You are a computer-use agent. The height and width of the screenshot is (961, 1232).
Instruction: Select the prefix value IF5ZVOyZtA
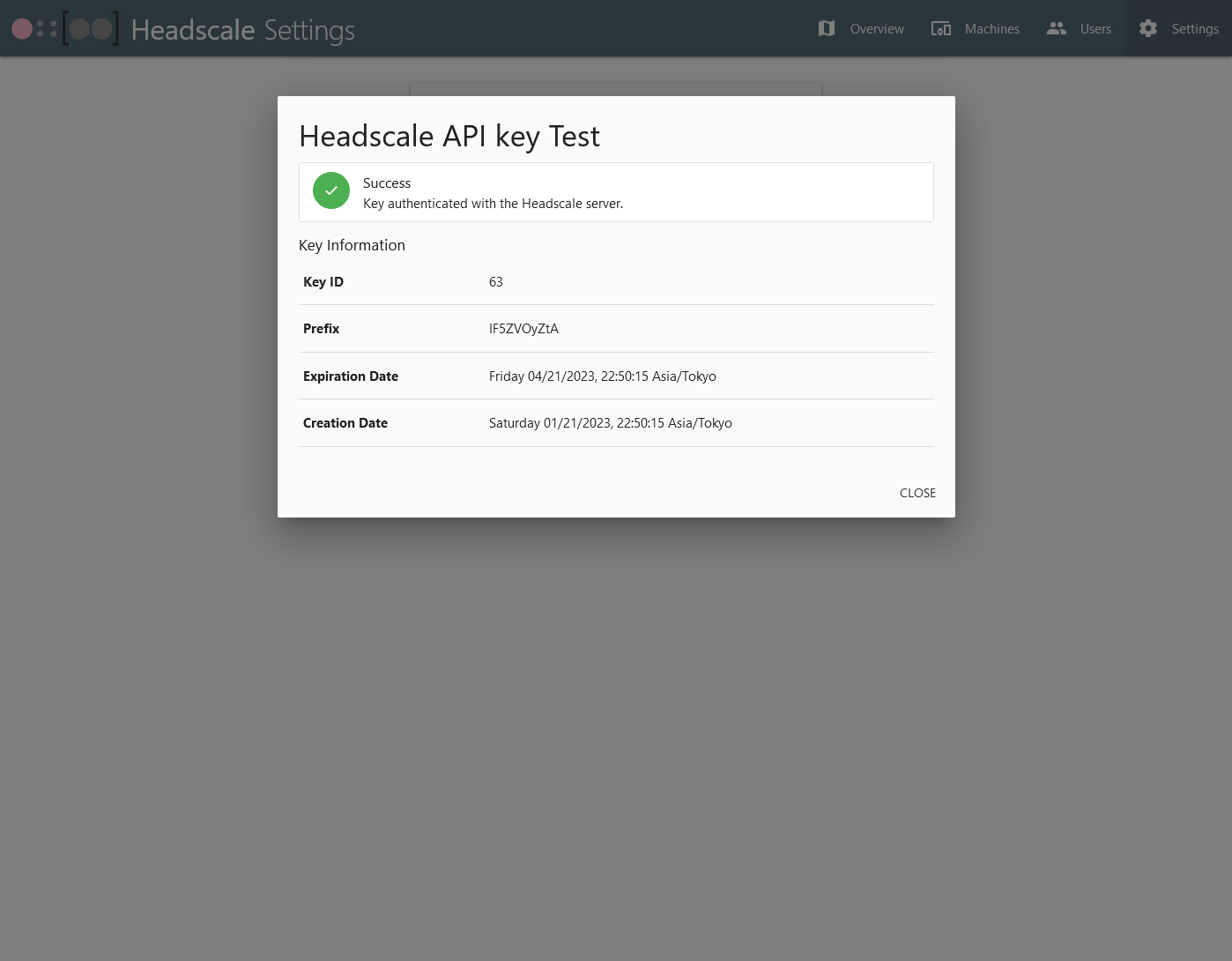pos(523,328)
